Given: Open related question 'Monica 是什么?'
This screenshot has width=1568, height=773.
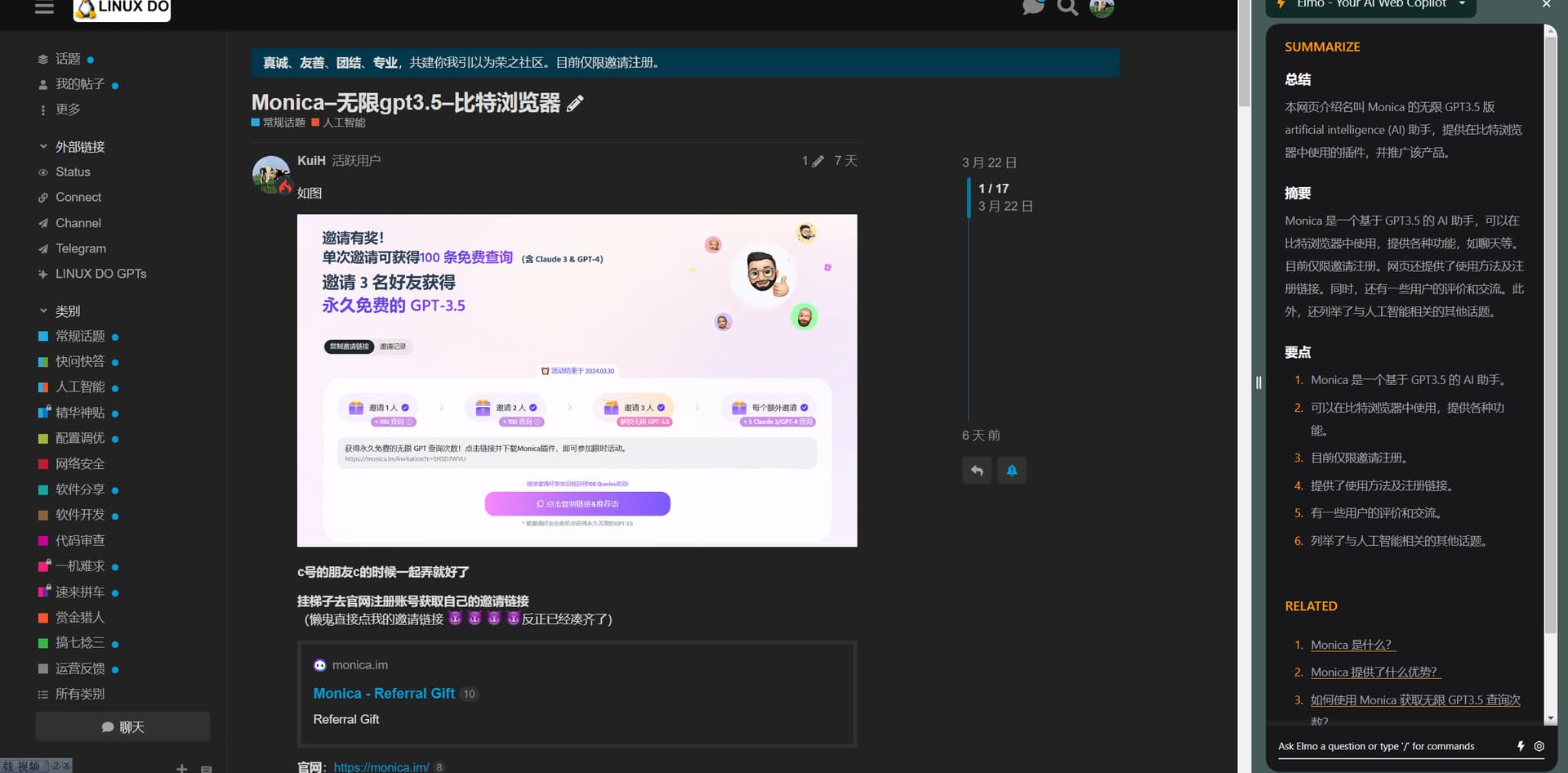Looking at the screenshot, I should 1353,645.
